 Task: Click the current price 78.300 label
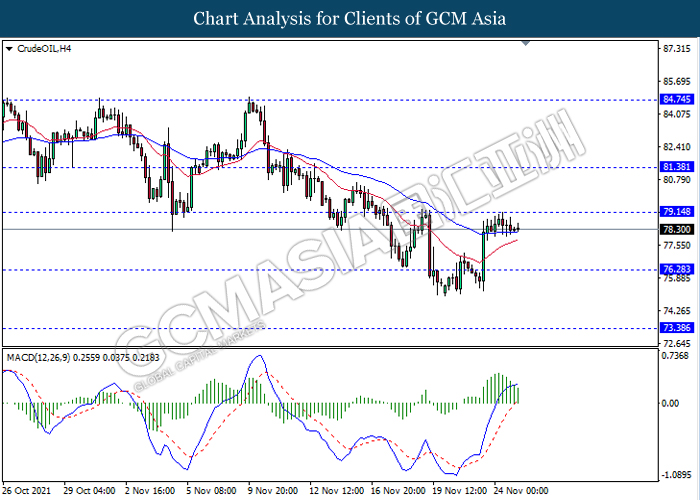coord(677,229)
